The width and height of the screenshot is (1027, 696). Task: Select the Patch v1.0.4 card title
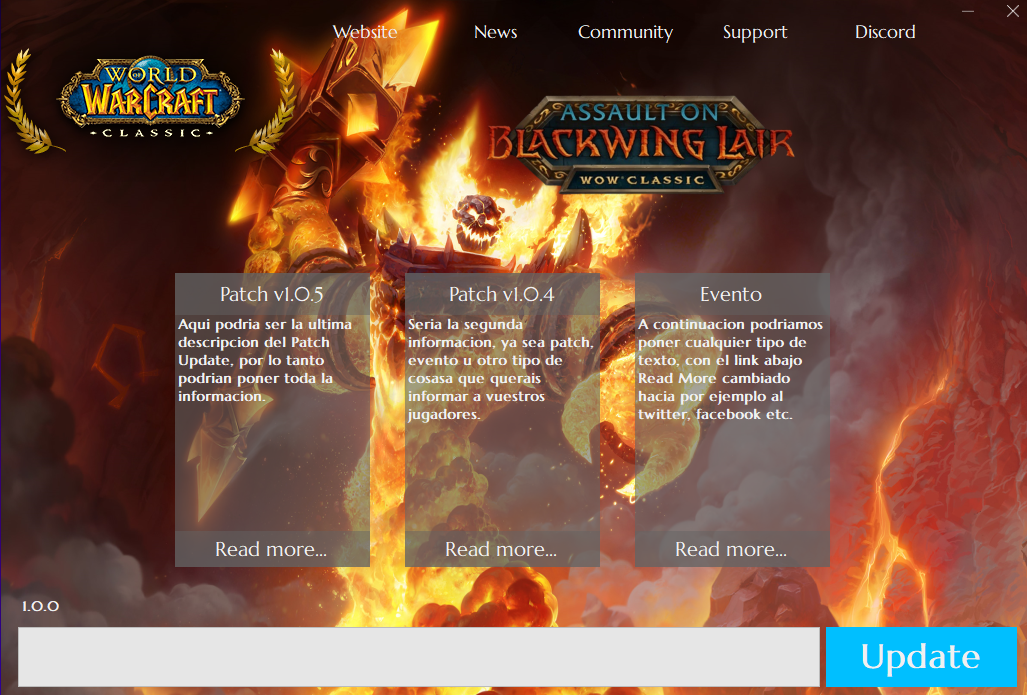(502, 295)
